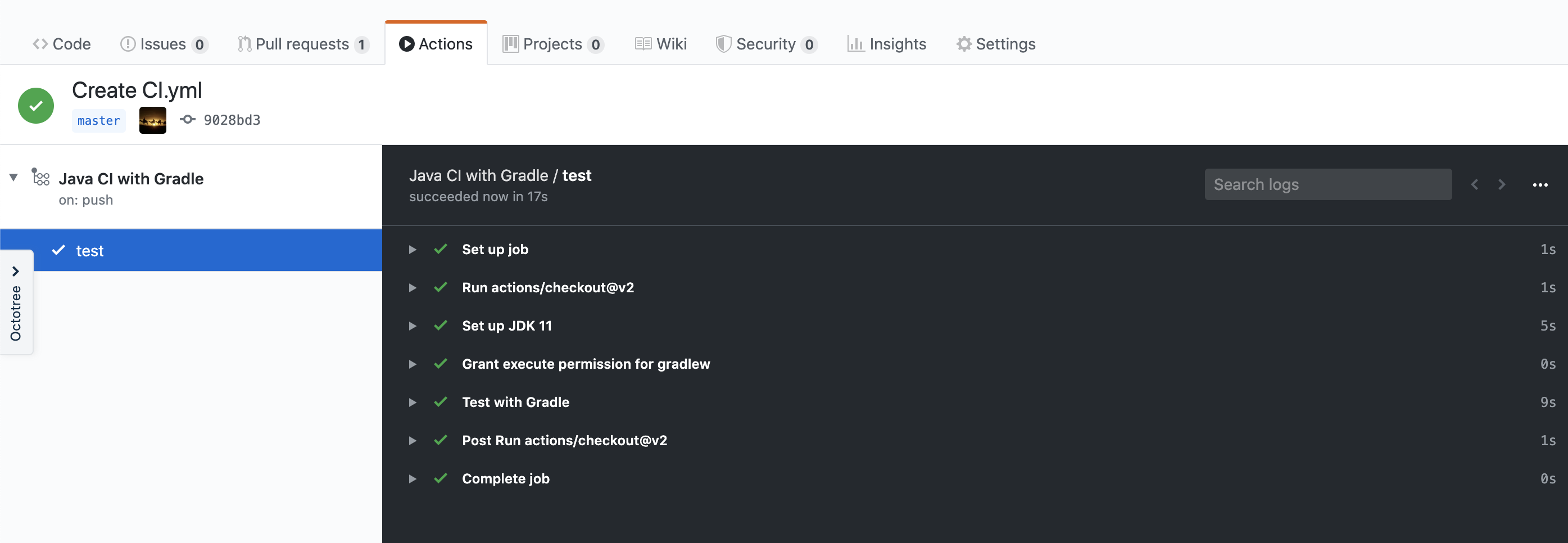View the Insights tab
The height and width of the screenshot is (543, 1568).
[x=886, y=44]
